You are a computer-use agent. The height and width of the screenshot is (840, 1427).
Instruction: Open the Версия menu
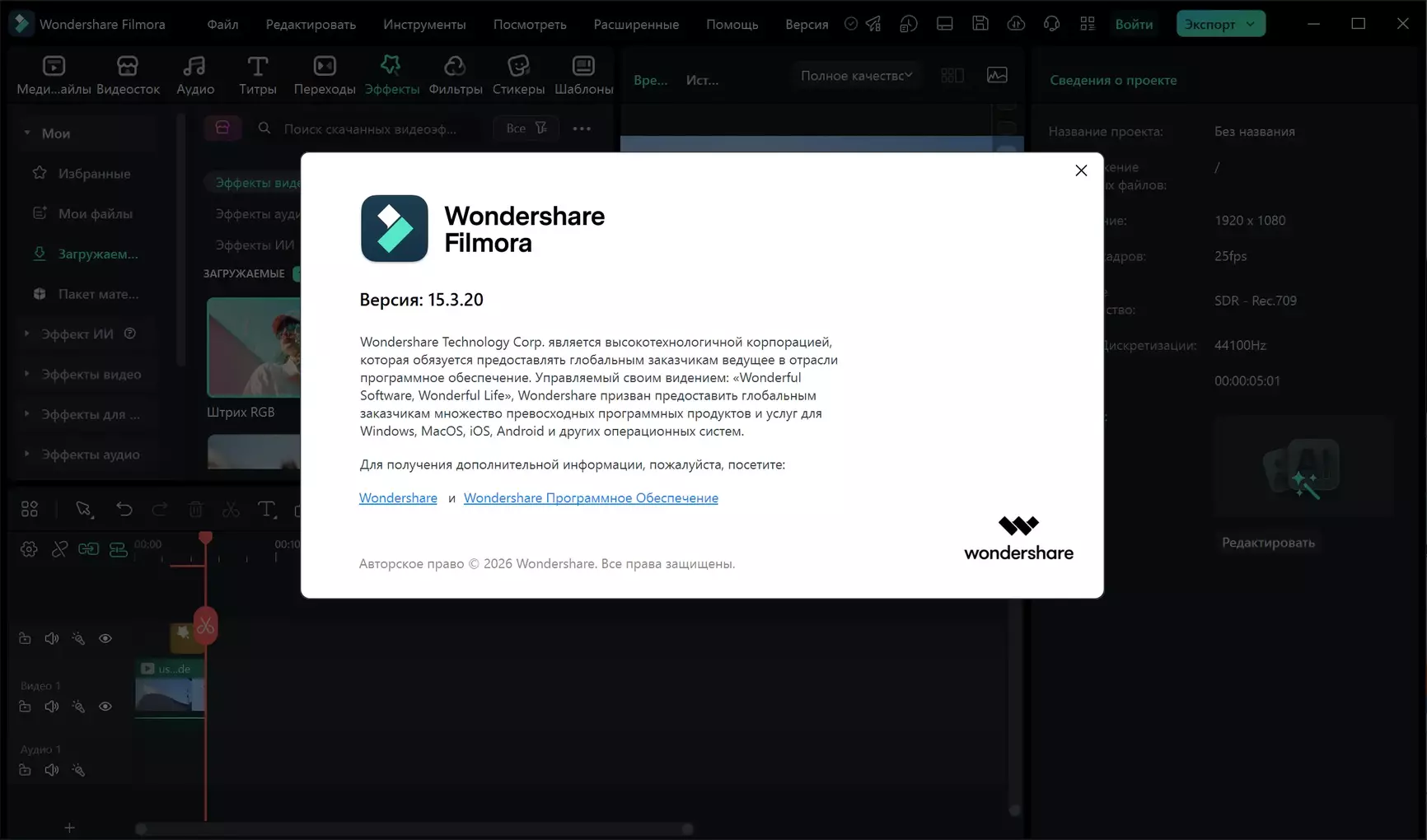pos(807,24)
